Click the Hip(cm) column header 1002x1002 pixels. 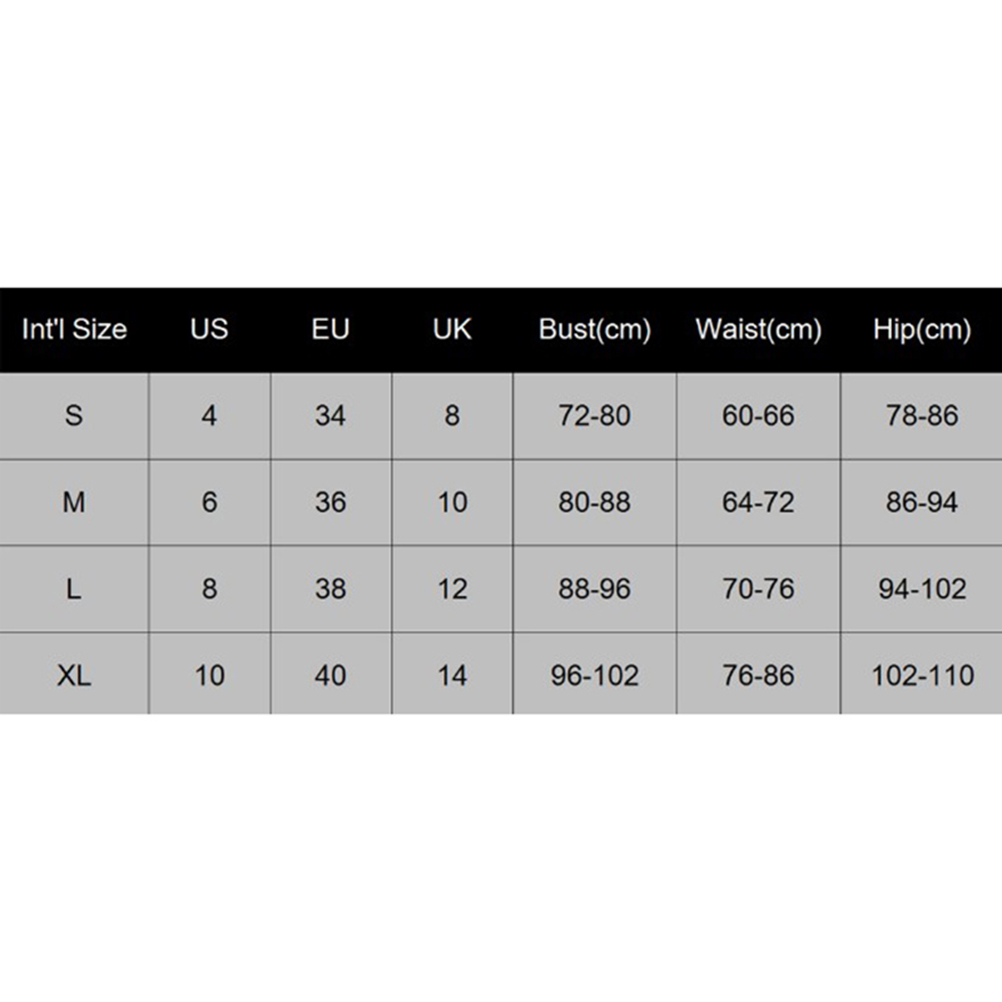921,329
